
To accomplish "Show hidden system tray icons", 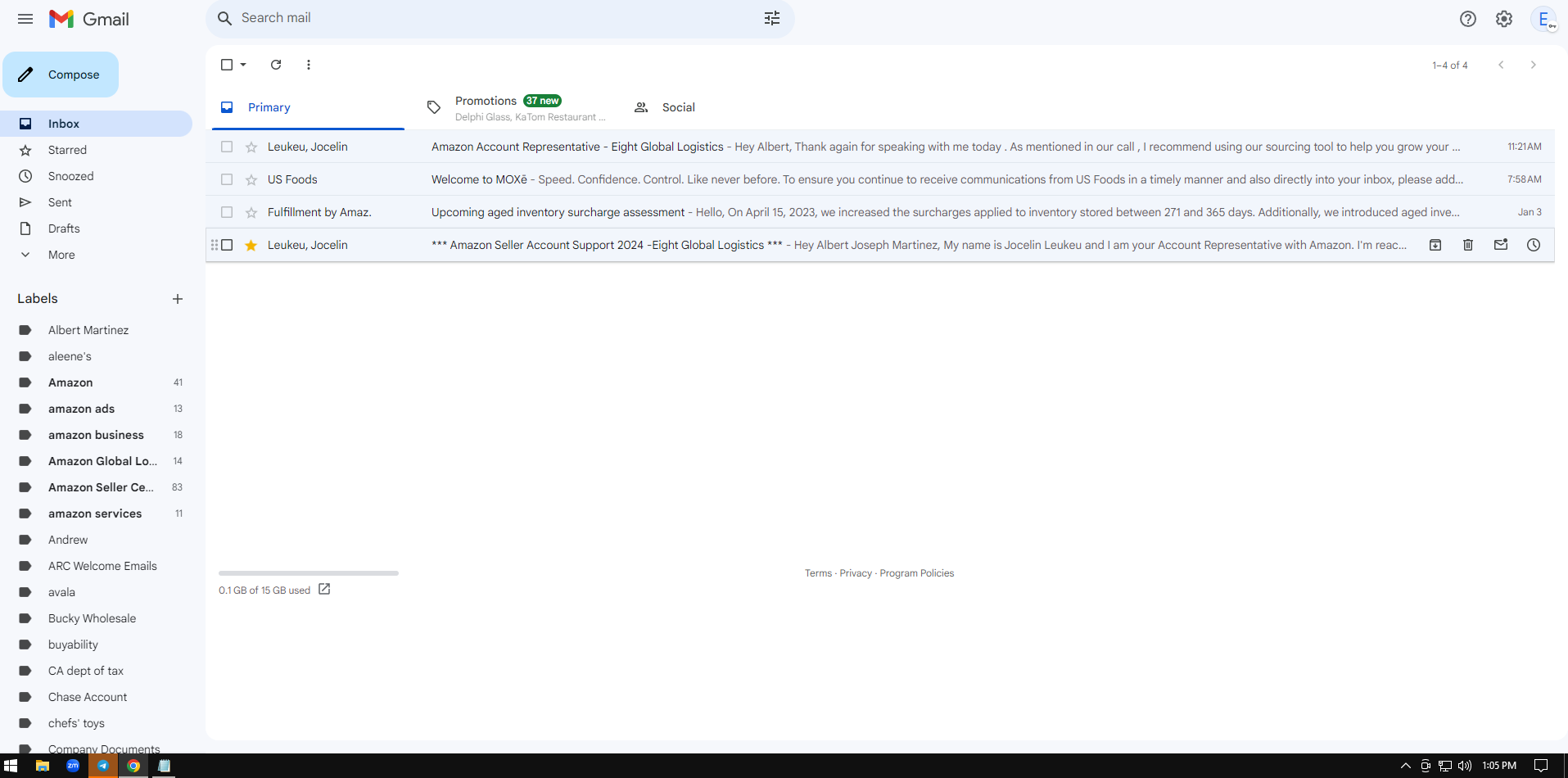I will coord(1406,766).
